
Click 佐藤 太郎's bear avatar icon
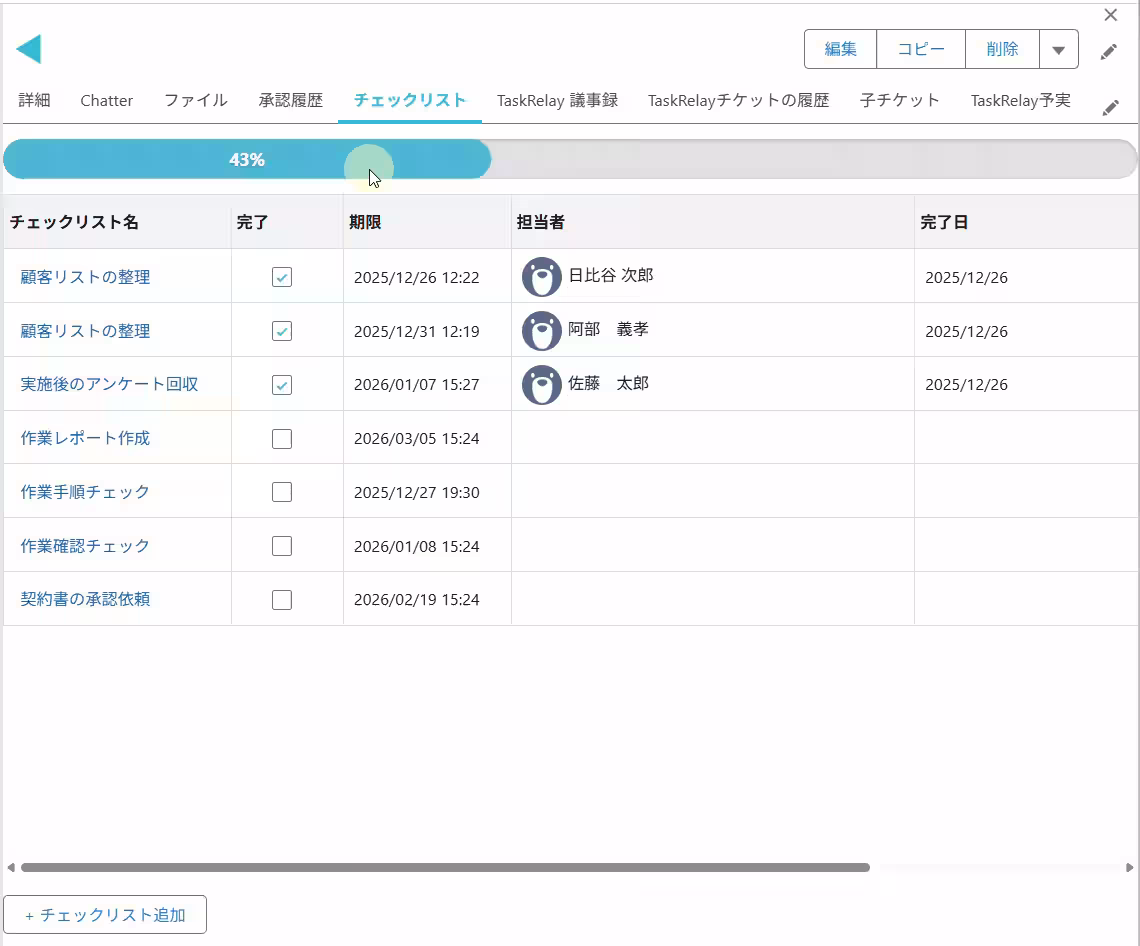(542, 385)
